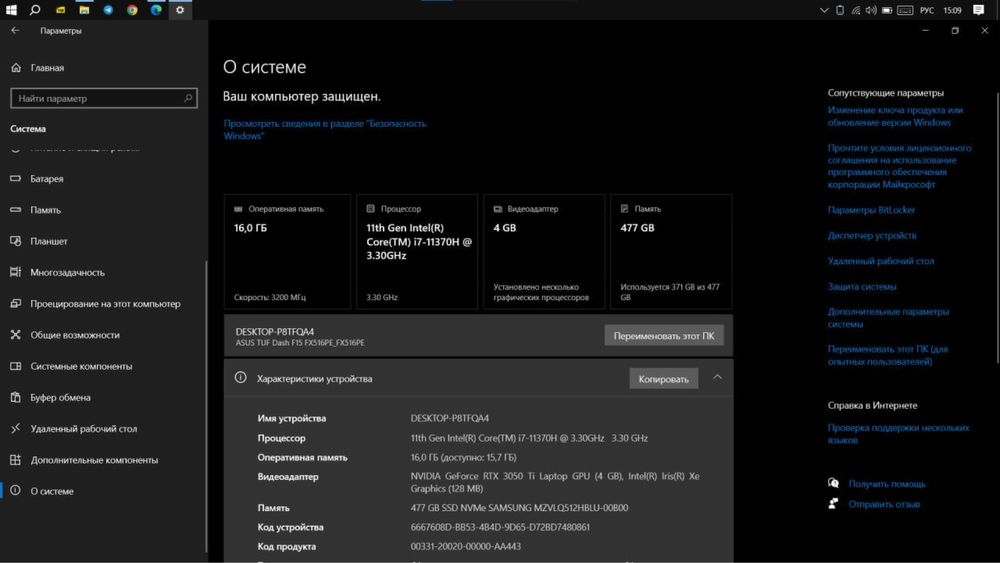The height and width of the screenshot is (563, 1000).
Task: Open the notification center icon
Action: [978, 10]
